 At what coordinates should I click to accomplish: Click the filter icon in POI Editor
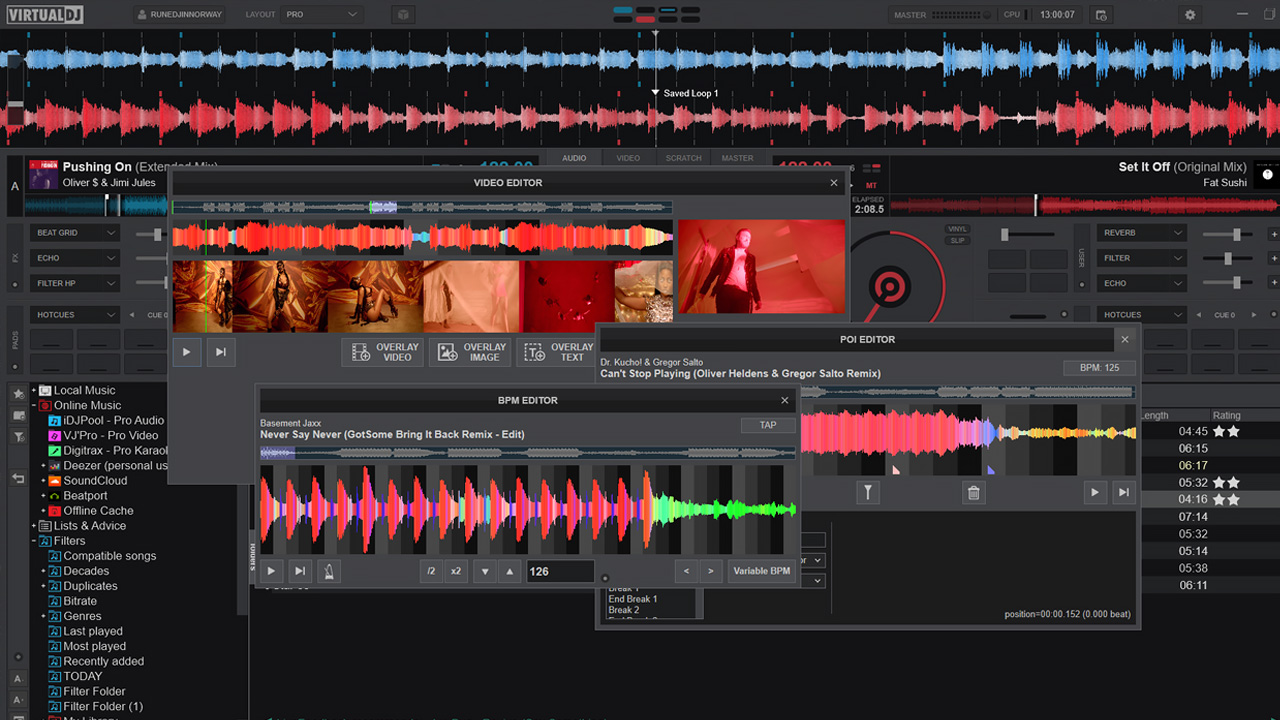pos(868,492)
